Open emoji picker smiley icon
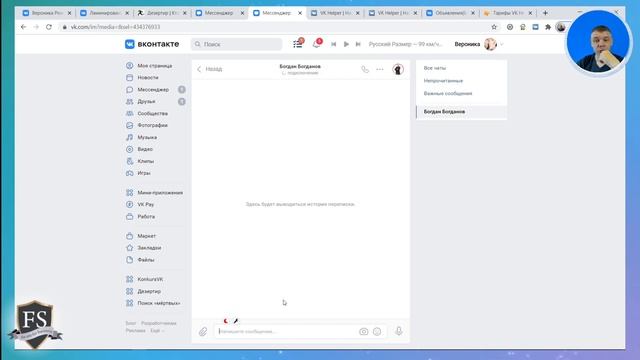 point(377,331)
